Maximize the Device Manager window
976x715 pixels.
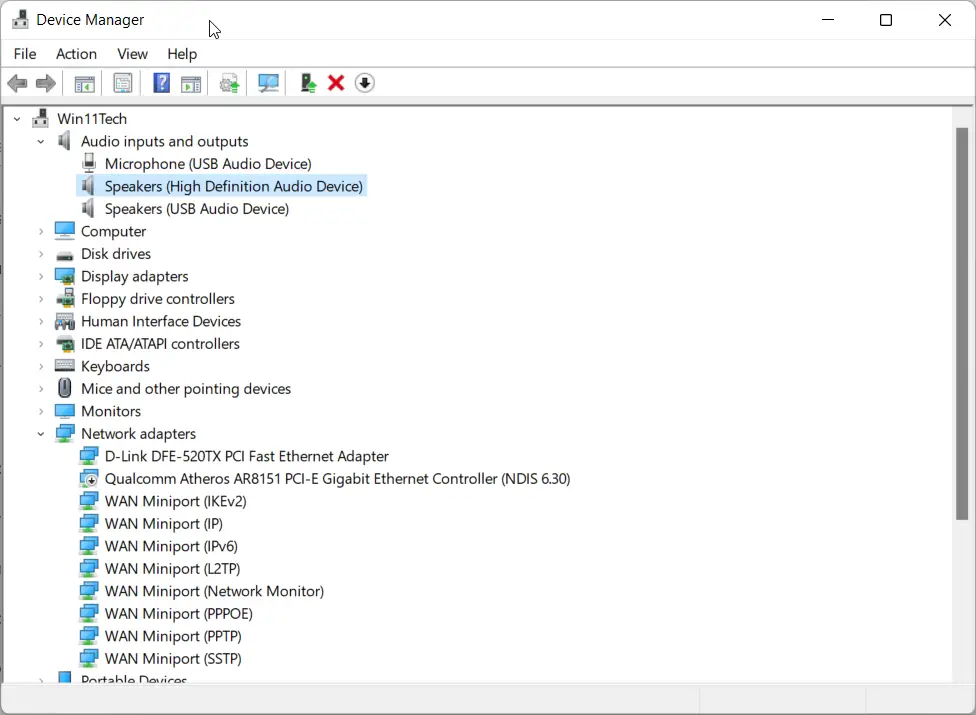pyautogui.click(x=886, y=20)
